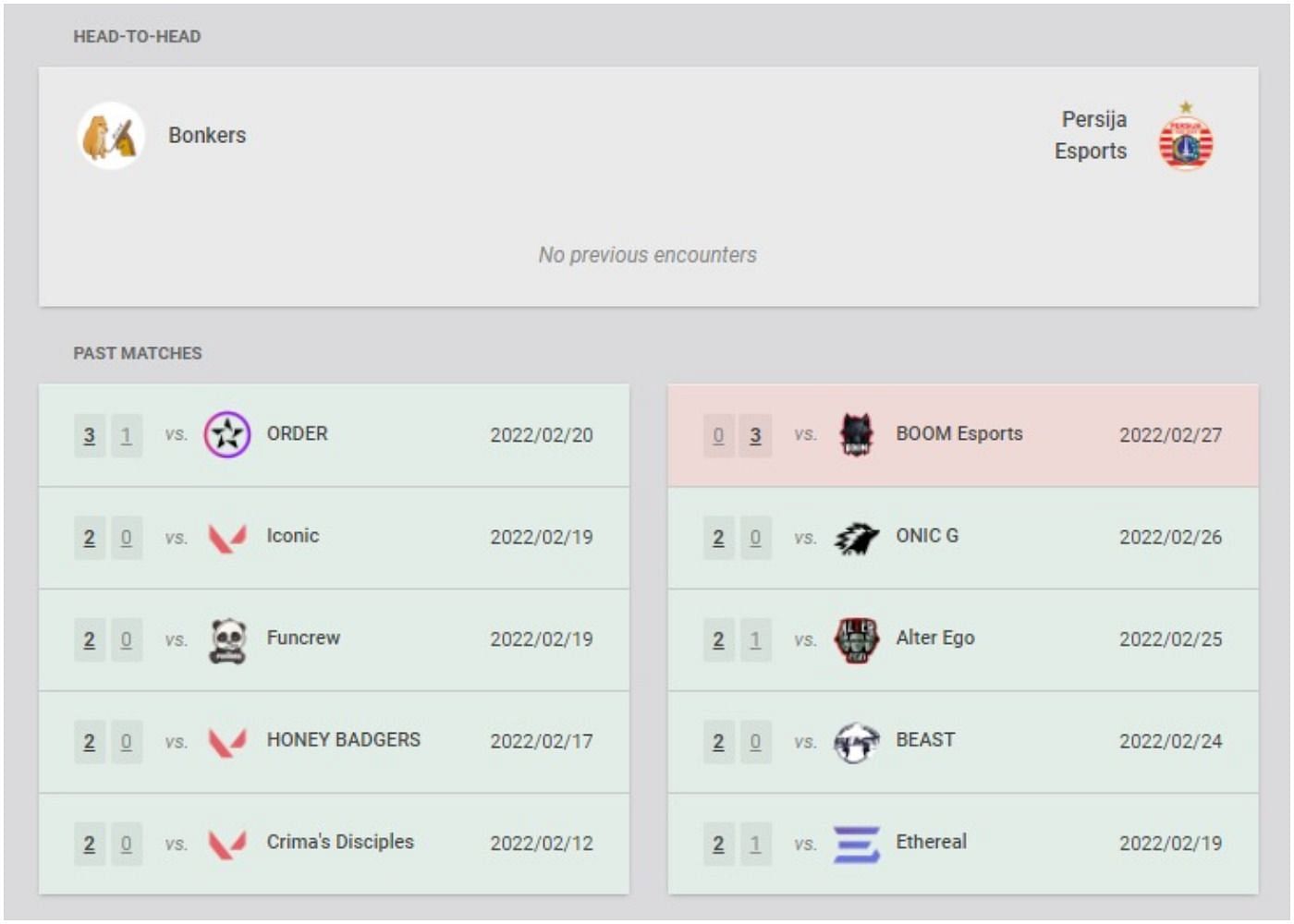Click the BEAST team logo
Screen dimensions: 1294x924
coord(856,742)
